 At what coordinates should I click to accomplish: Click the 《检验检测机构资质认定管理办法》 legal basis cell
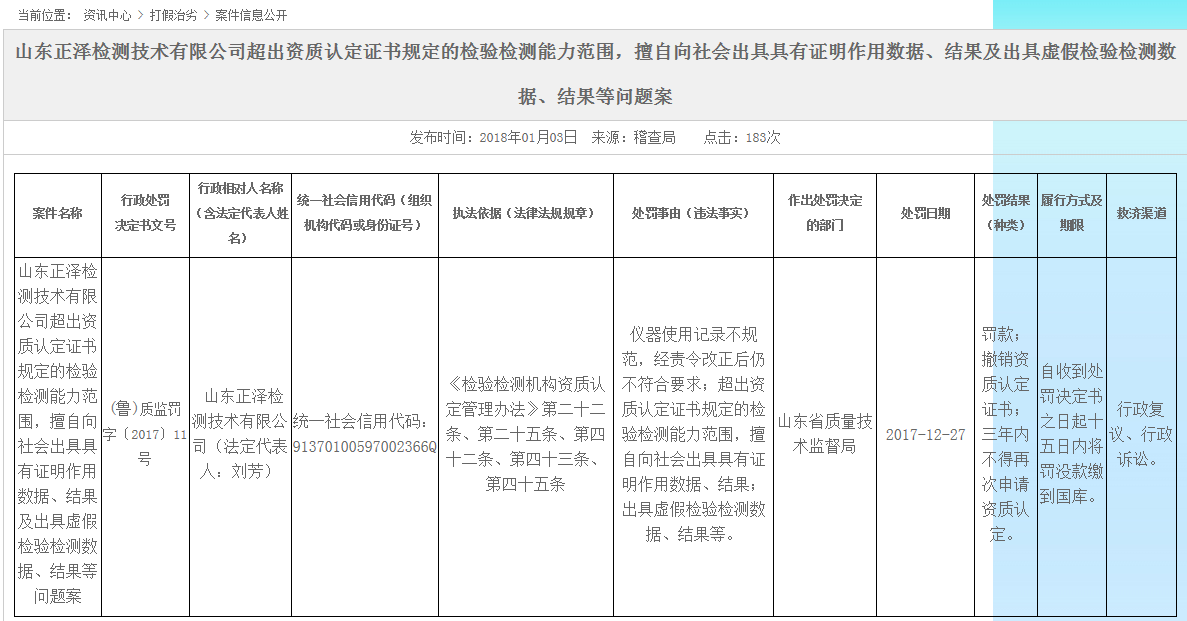(x=525, y=434)
